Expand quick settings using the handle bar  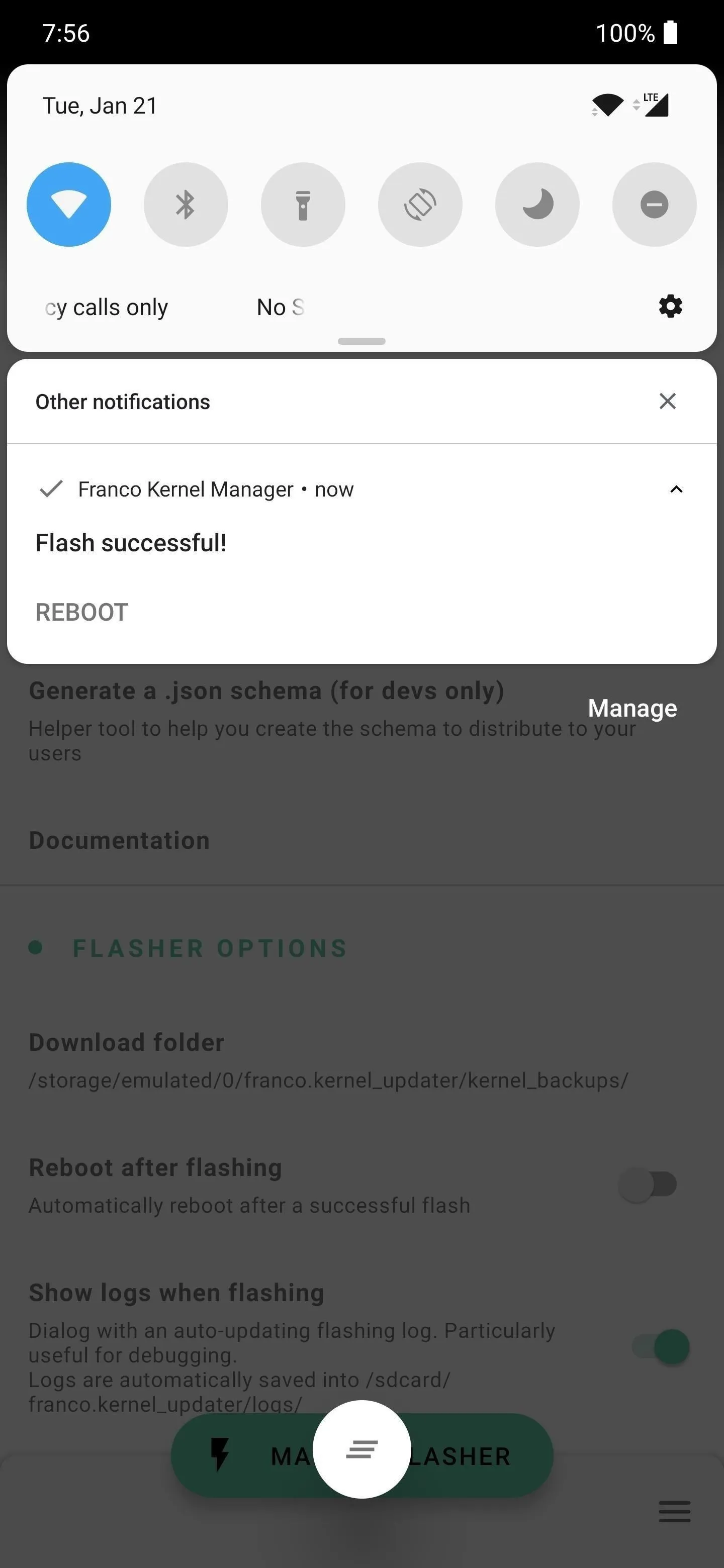[x=361, y=341]
